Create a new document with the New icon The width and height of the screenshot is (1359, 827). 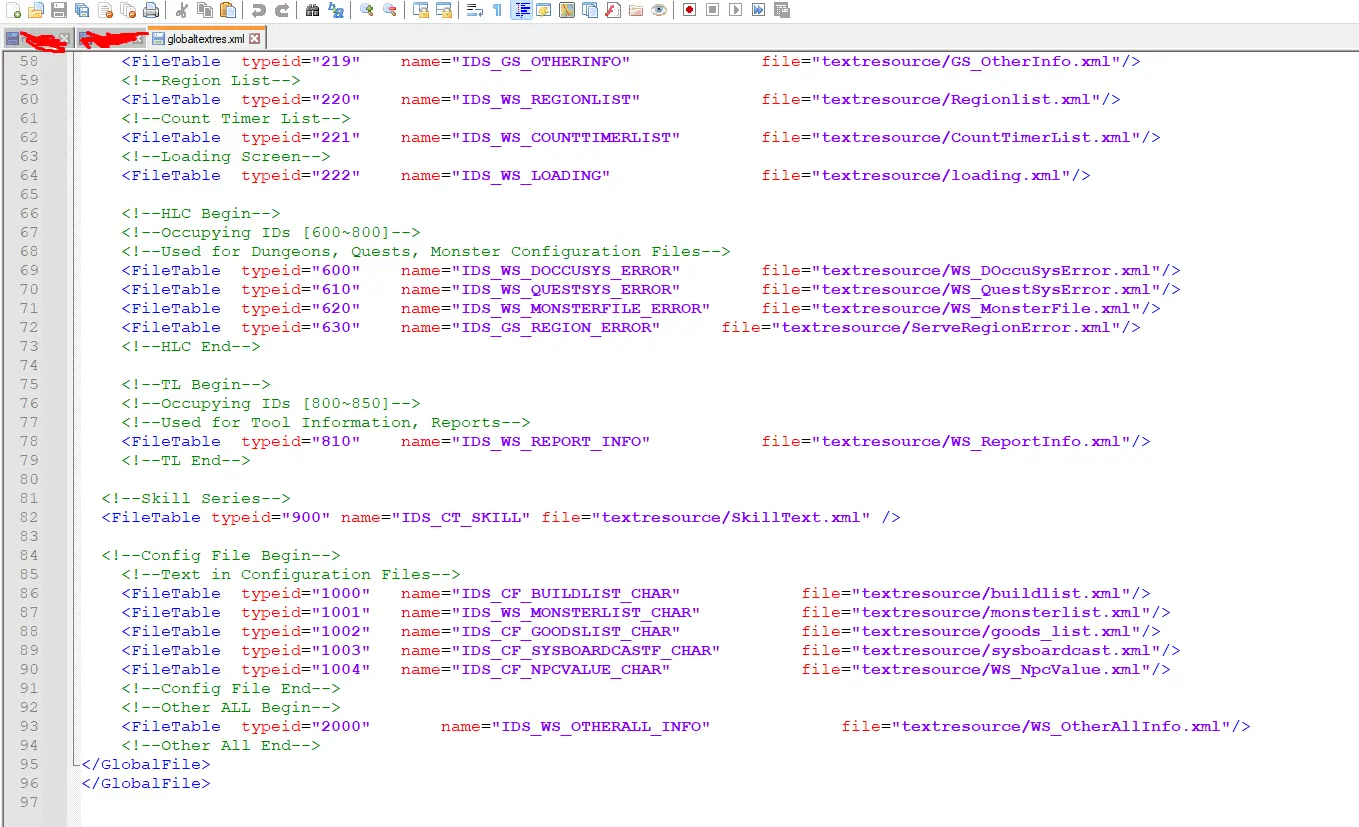coord(13,10)
